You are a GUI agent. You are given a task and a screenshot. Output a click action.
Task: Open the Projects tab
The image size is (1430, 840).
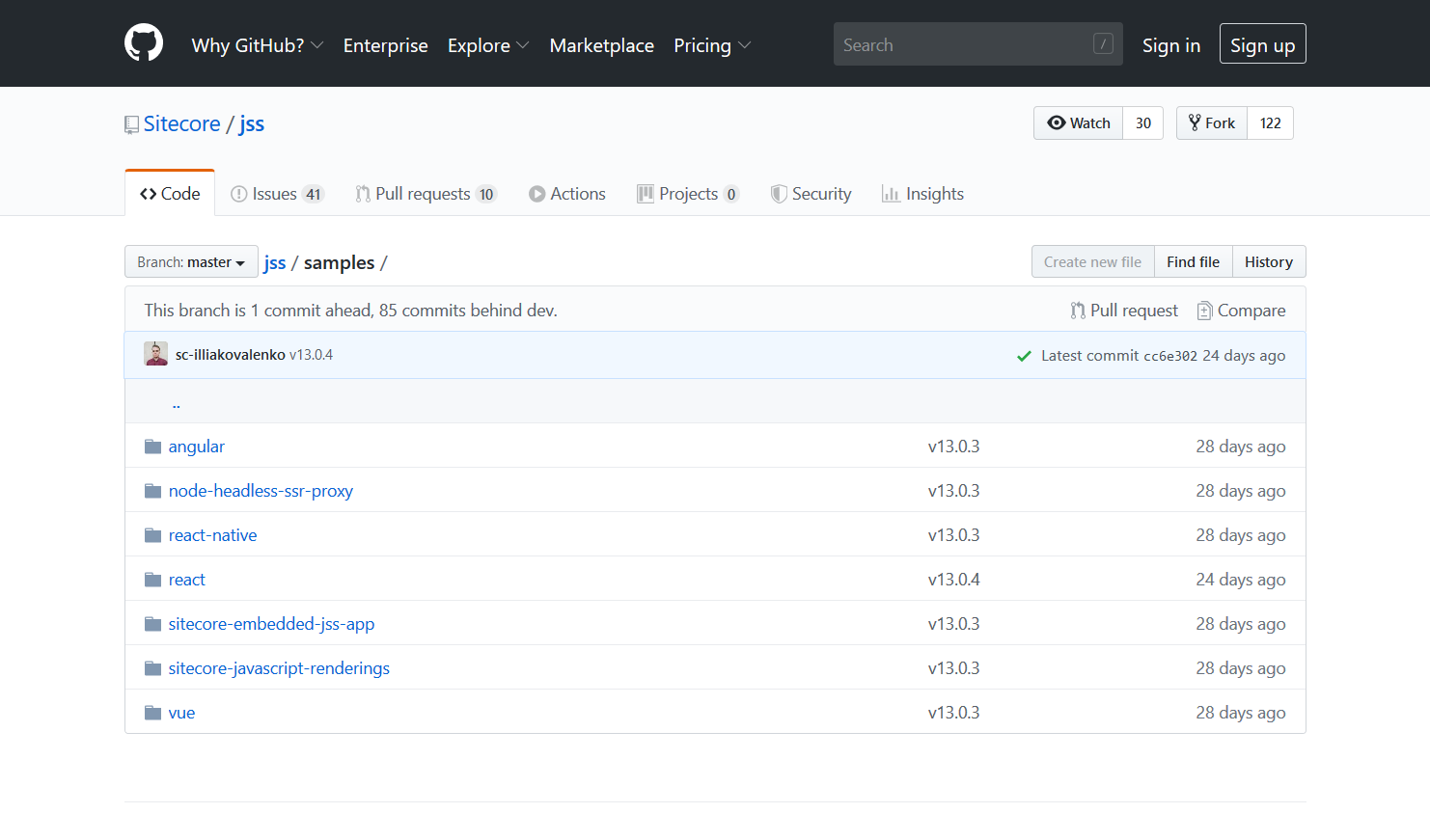tap(688, 194)
